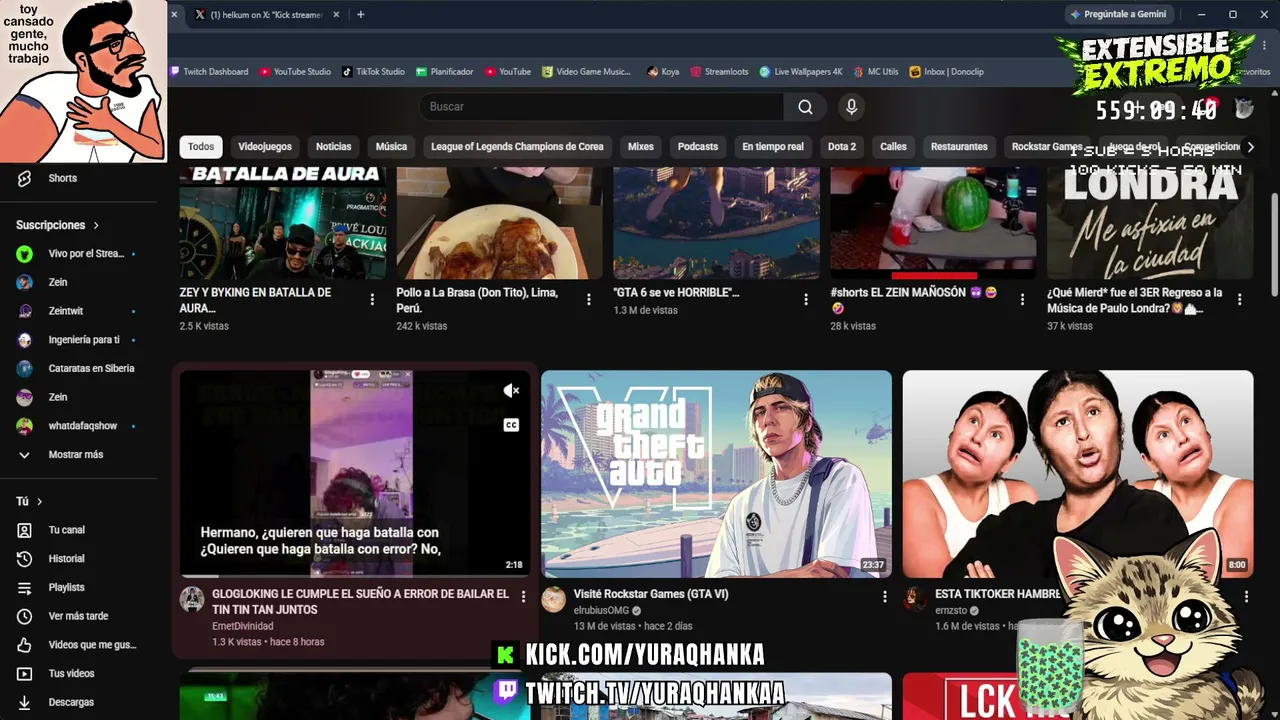Open the YouTube Studio bookmark
The height and width of the screenshot is (720, 1280).
click(295, 72)
